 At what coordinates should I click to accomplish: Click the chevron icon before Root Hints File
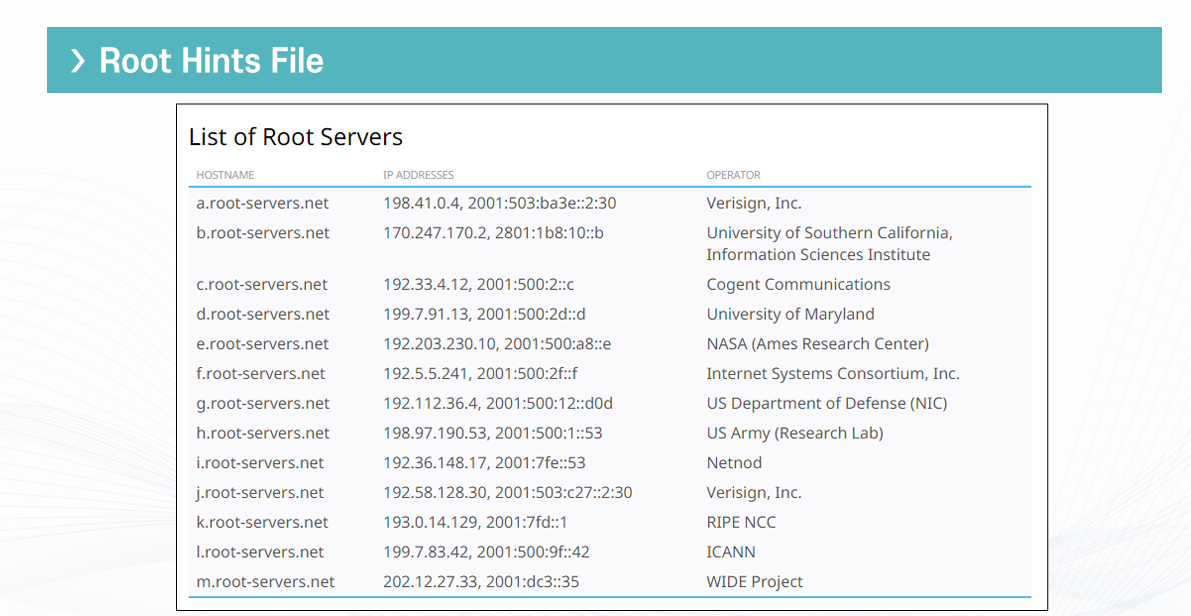[77, 61]
